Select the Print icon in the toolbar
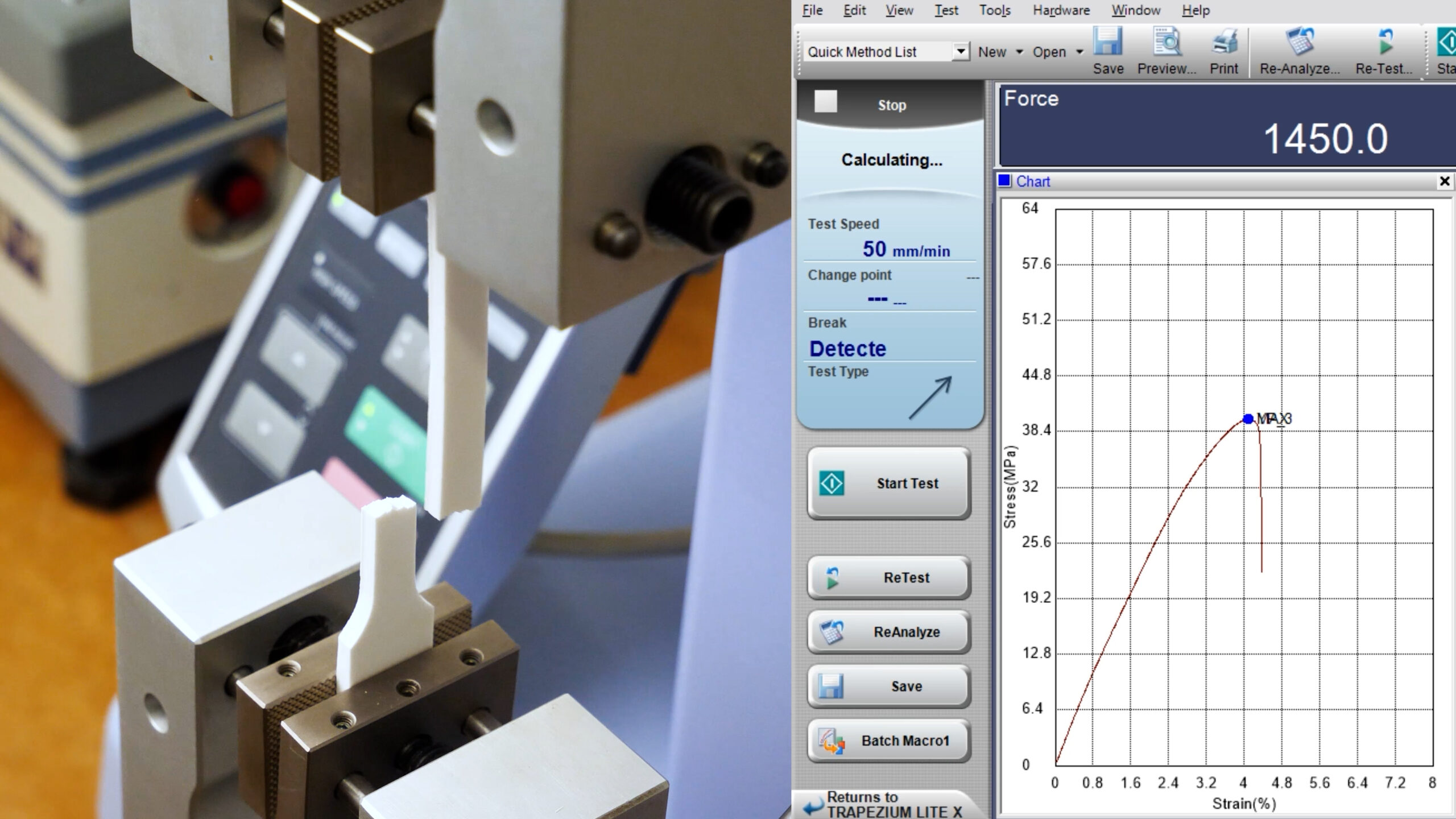1456x819 pixels. [1224, 43]
